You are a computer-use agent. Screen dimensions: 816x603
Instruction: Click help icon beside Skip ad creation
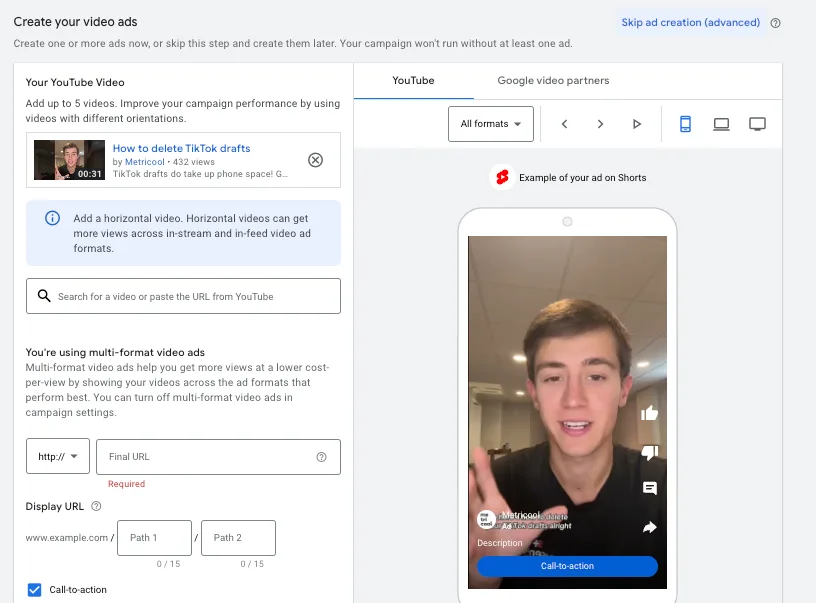pyautogui.click(x=775, y=23)
